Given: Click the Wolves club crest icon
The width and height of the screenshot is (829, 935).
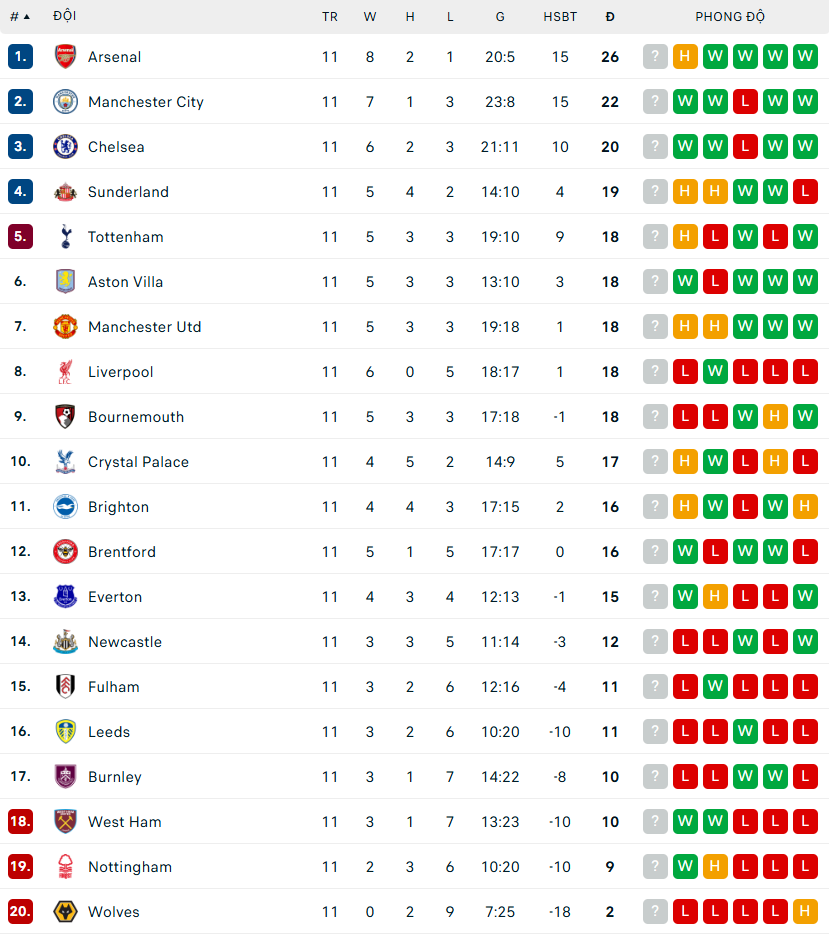Looking at the screenshot, I should (x=65, y=912).
